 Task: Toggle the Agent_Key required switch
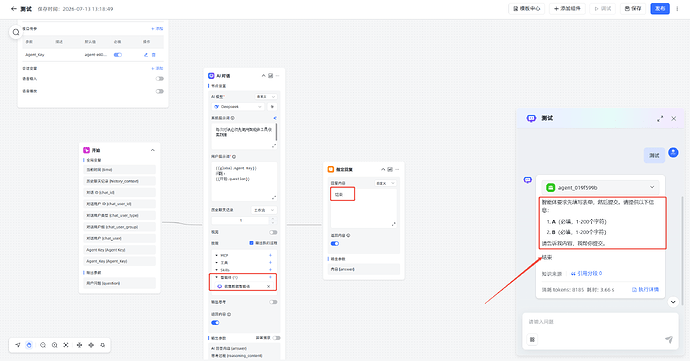tap(117, 55)
